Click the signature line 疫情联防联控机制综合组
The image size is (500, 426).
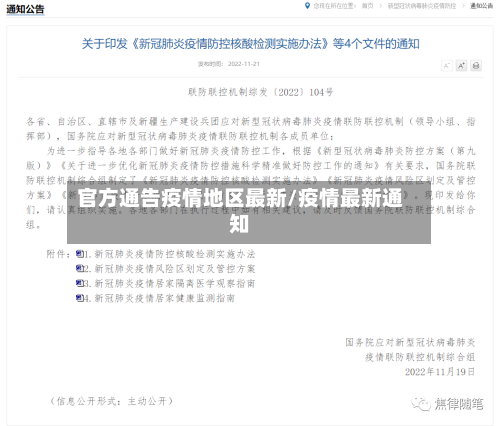pos(420,357)
